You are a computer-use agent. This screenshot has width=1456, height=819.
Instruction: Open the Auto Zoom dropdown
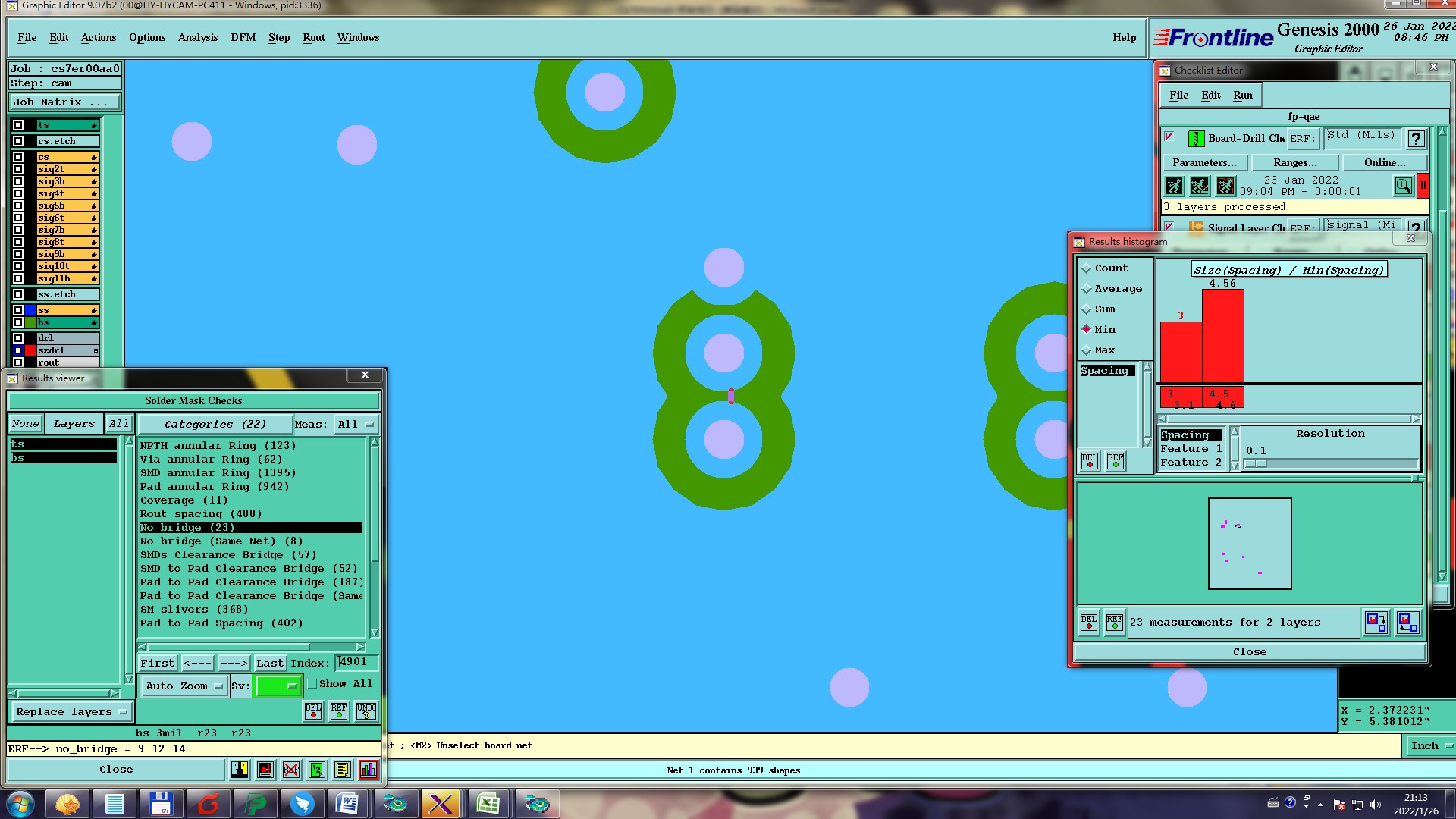point(184,686)
